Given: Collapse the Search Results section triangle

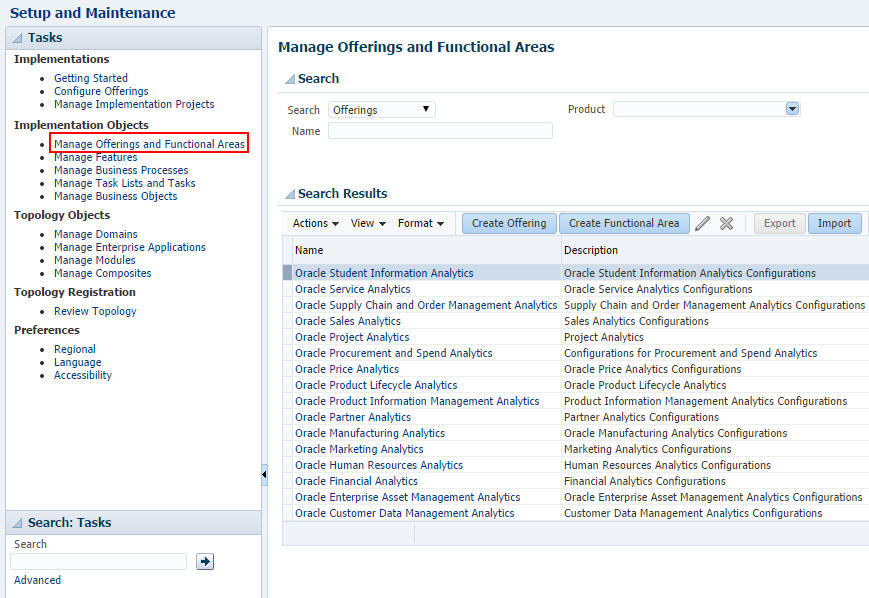Looking at the screenshot, I should coord(289,194).
